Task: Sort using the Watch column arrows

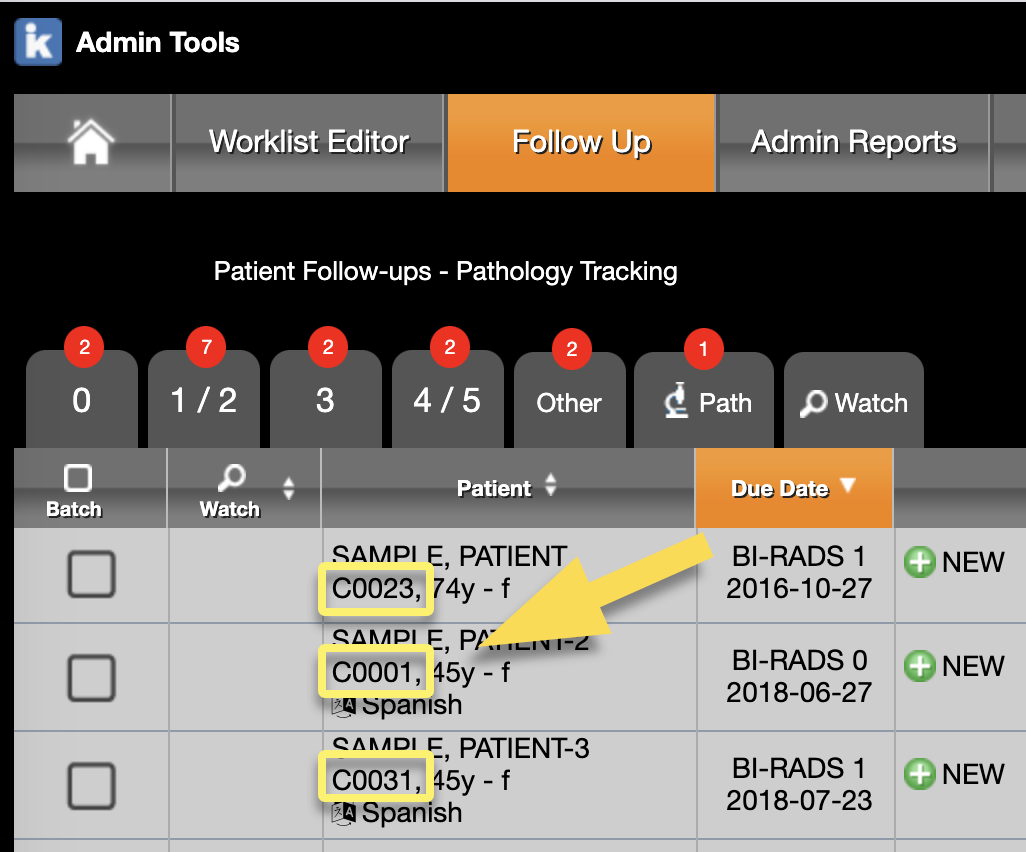Action: [x=289, y=488]
